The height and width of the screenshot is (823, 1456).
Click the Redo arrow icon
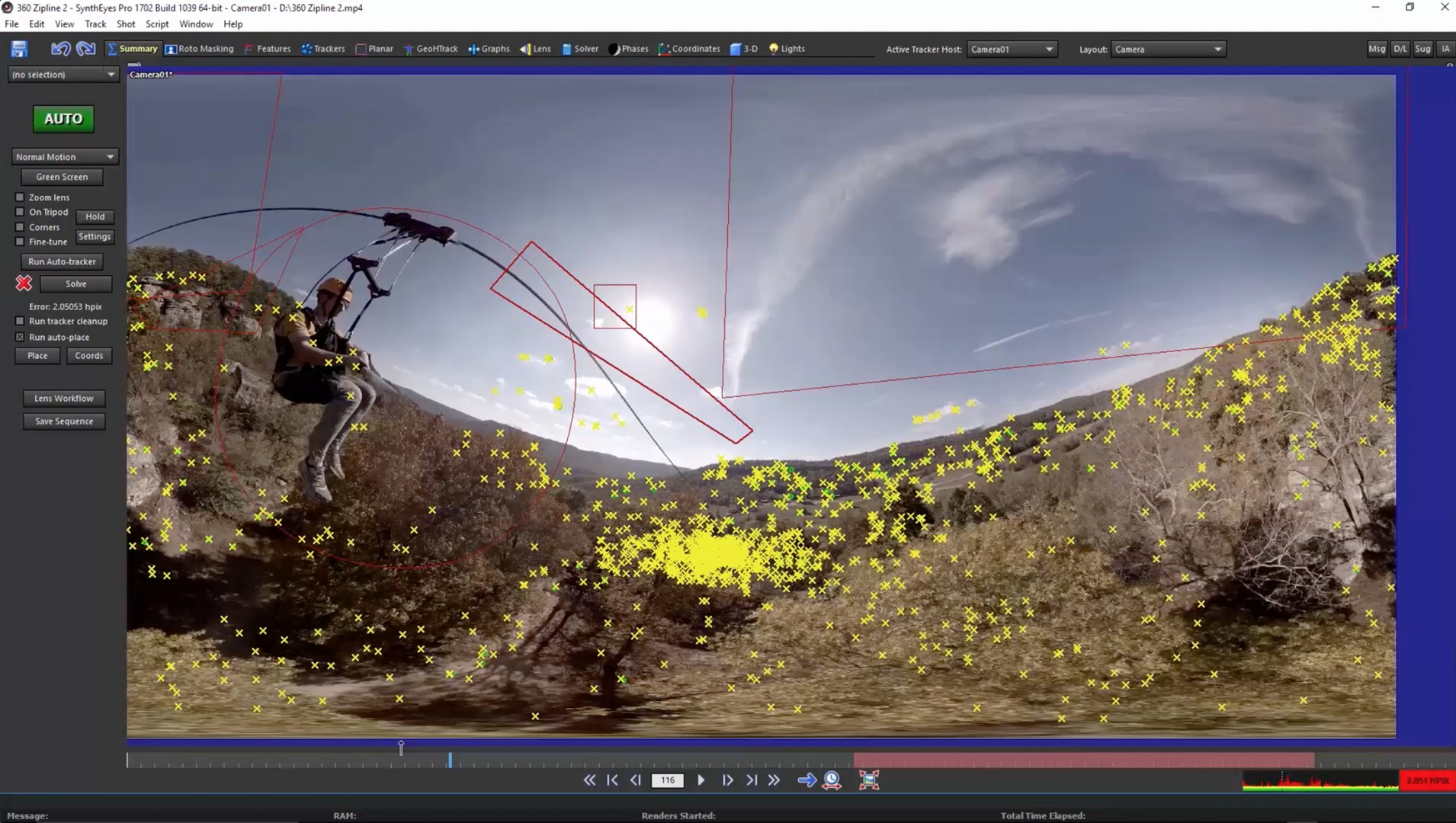coord(86,50)
